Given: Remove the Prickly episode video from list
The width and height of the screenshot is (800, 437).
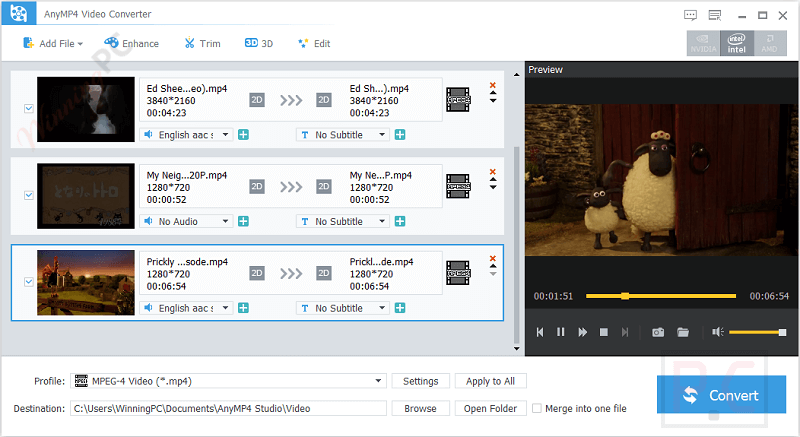Looking at the screenshot, I should click(x=493, y=259).
